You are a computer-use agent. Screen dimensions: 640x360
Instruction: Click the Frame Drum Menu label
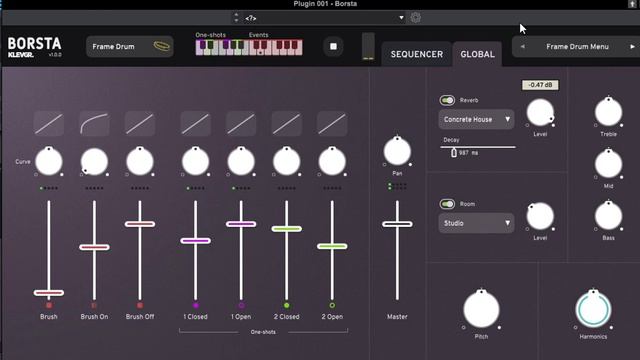(x=577, y=47)
